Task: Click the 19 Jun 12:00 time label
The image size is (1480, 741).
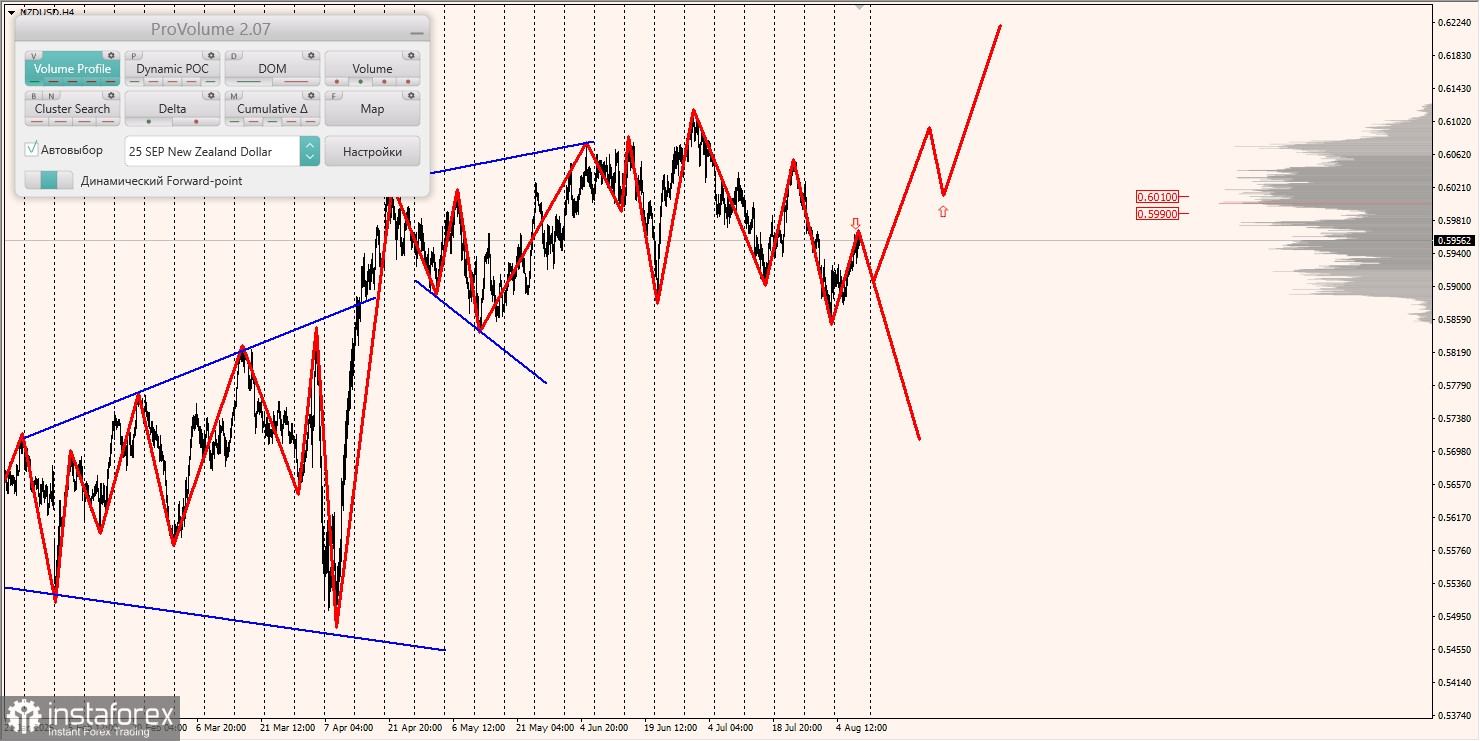Action: (672, 728)
